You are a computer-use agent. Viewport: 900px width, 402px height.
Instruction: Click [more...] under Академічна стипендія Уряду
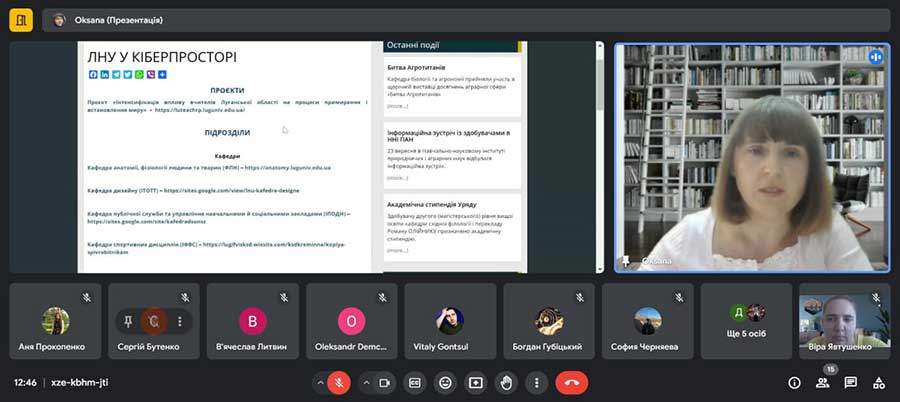tap(397, 250)
